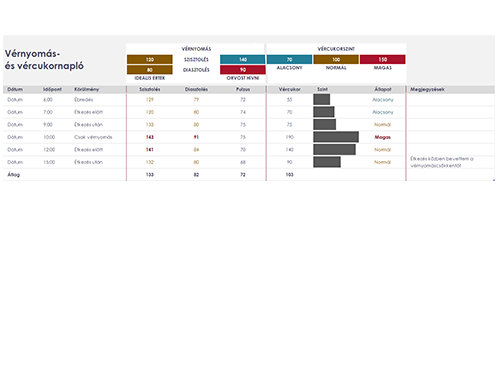Select the high blood sugar value 150
Viewport: 498px width, 382px height.
[x=383, y=59]
